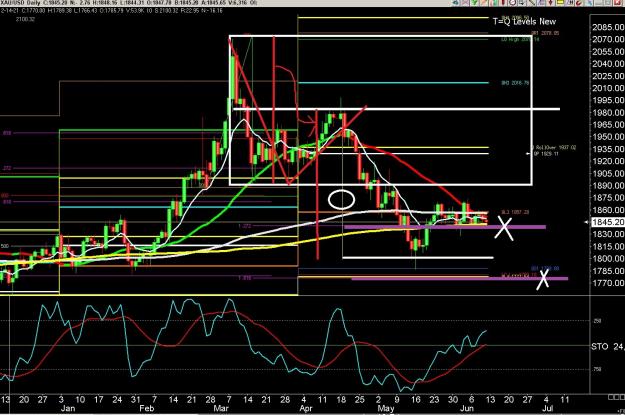Click the Jan month label
Viewport: 625px width, 415px height.
(x=68, y=409)
